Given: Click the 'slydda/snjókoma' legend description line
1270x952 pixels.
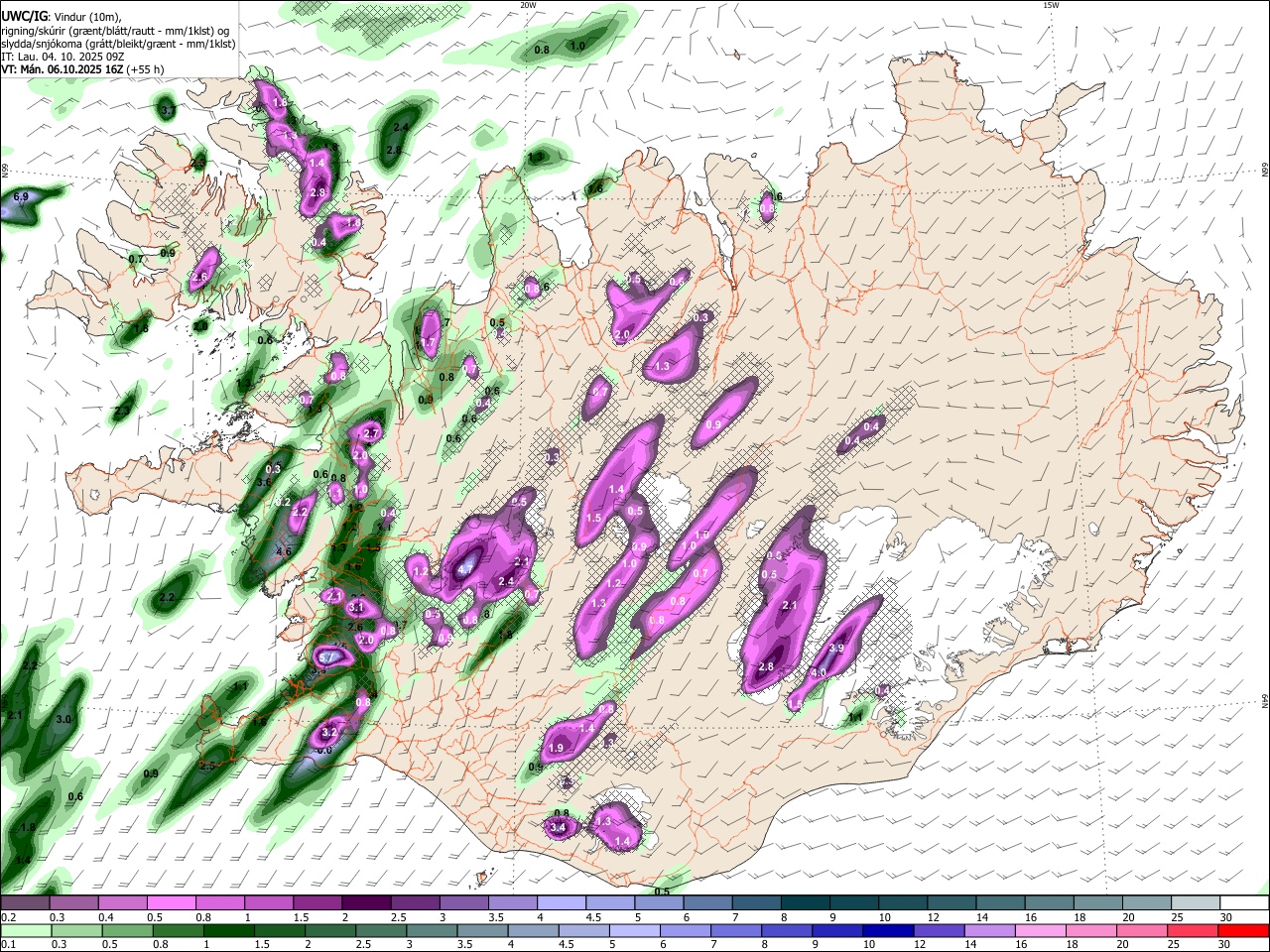Looking at the screenshot, I should (118, 44).
